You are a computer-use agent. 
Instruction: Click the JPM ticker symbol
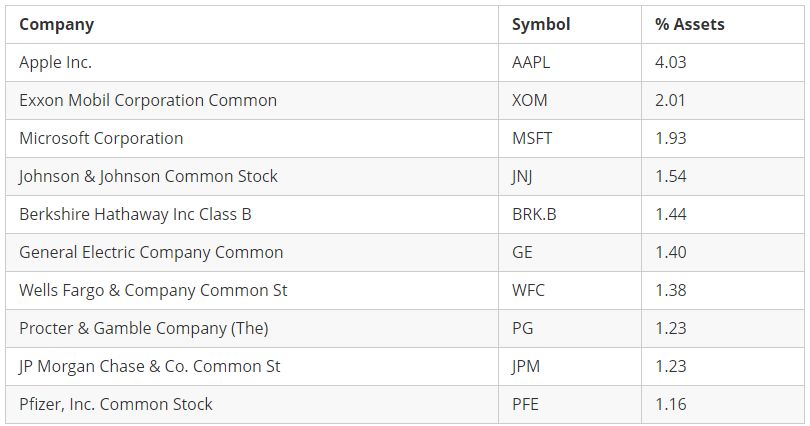[x=527, y=366]
